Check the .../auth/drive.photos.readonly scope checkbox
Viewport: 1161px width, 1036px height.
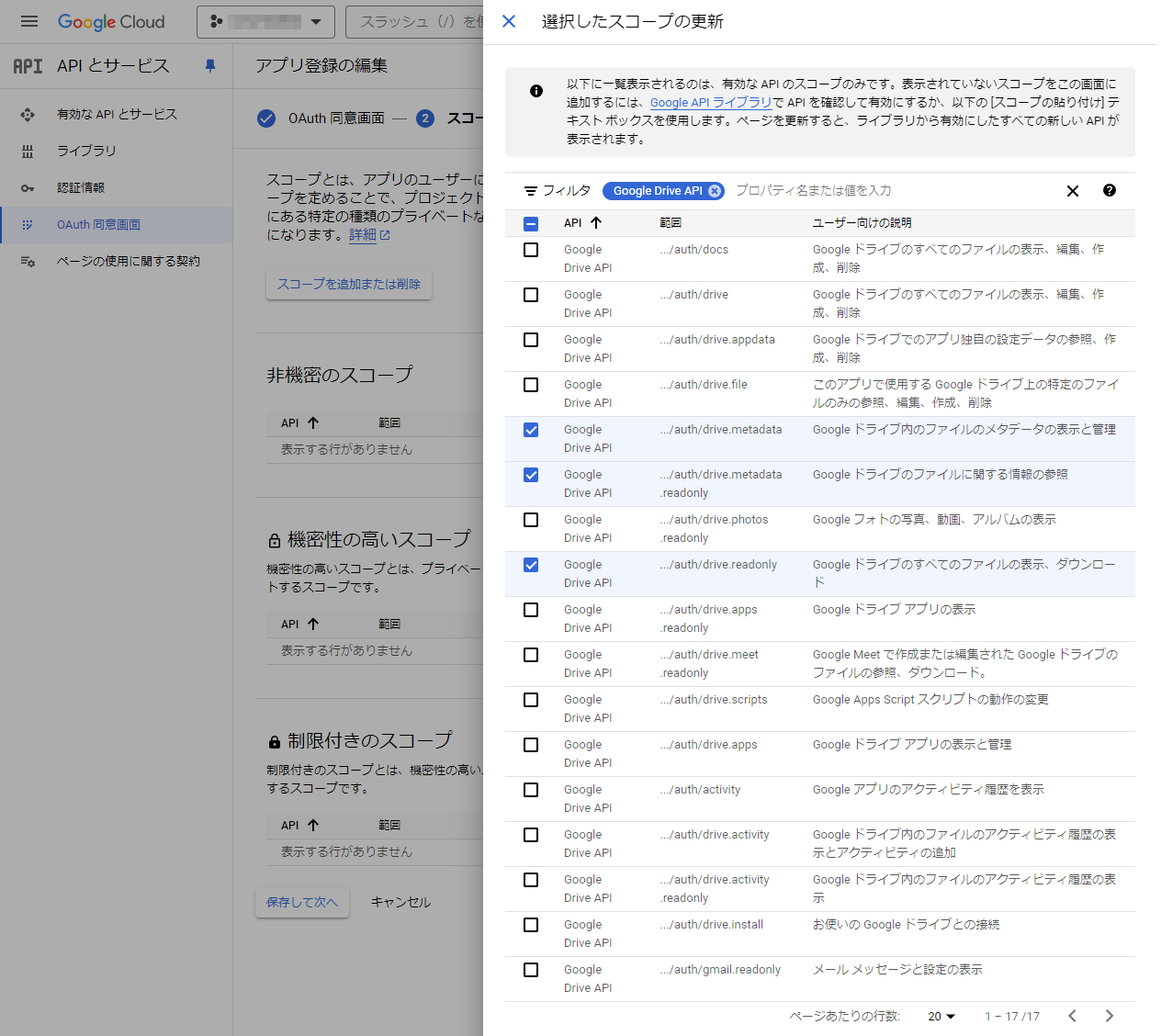pos(531,520)
